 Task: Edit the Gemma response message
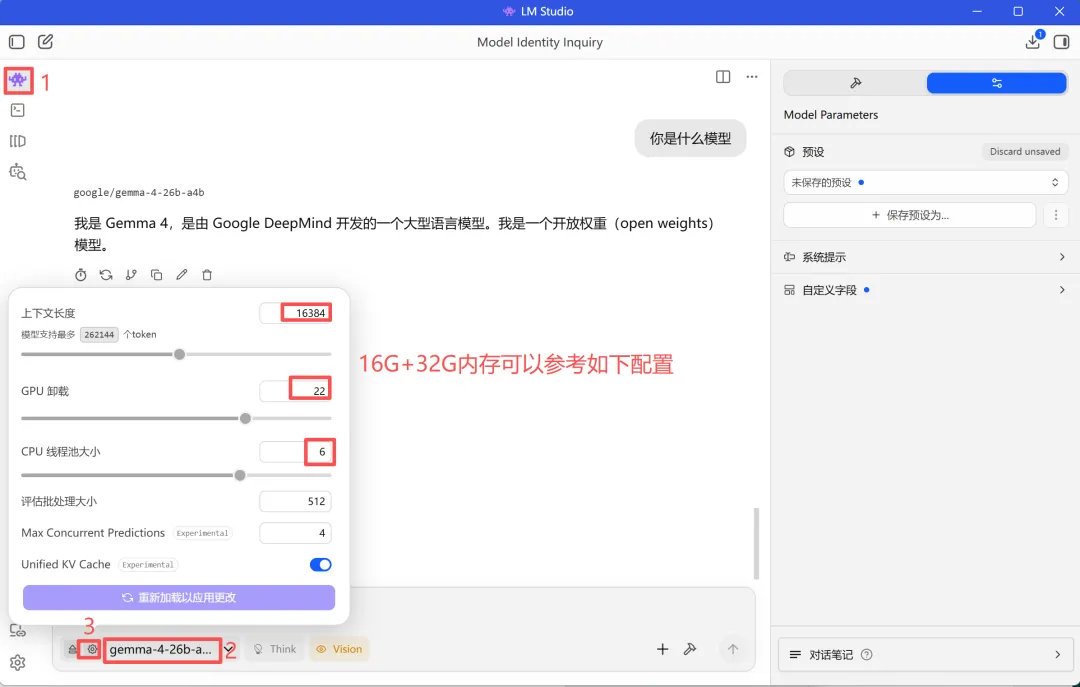[x=182, y=275]
